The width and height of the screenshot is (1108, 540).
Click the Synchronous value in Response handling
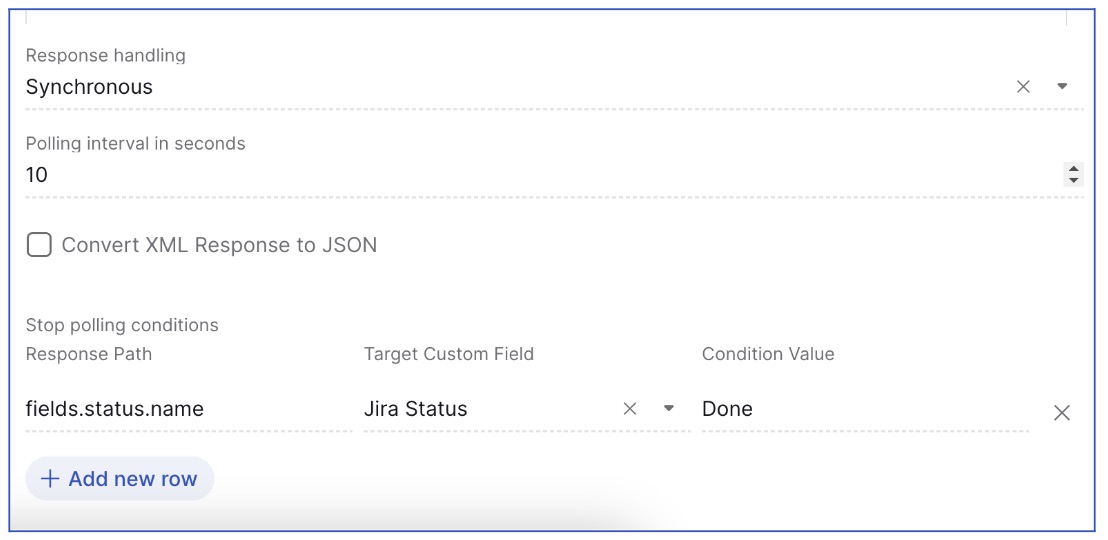tap(90, 87)
